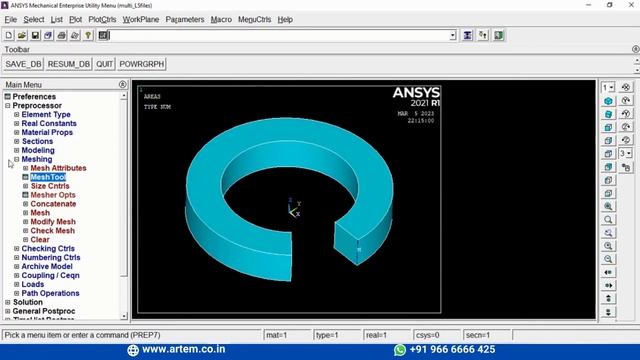Click the Image Capture printer icon
This screenshot has height=360, width=640.
62,36
